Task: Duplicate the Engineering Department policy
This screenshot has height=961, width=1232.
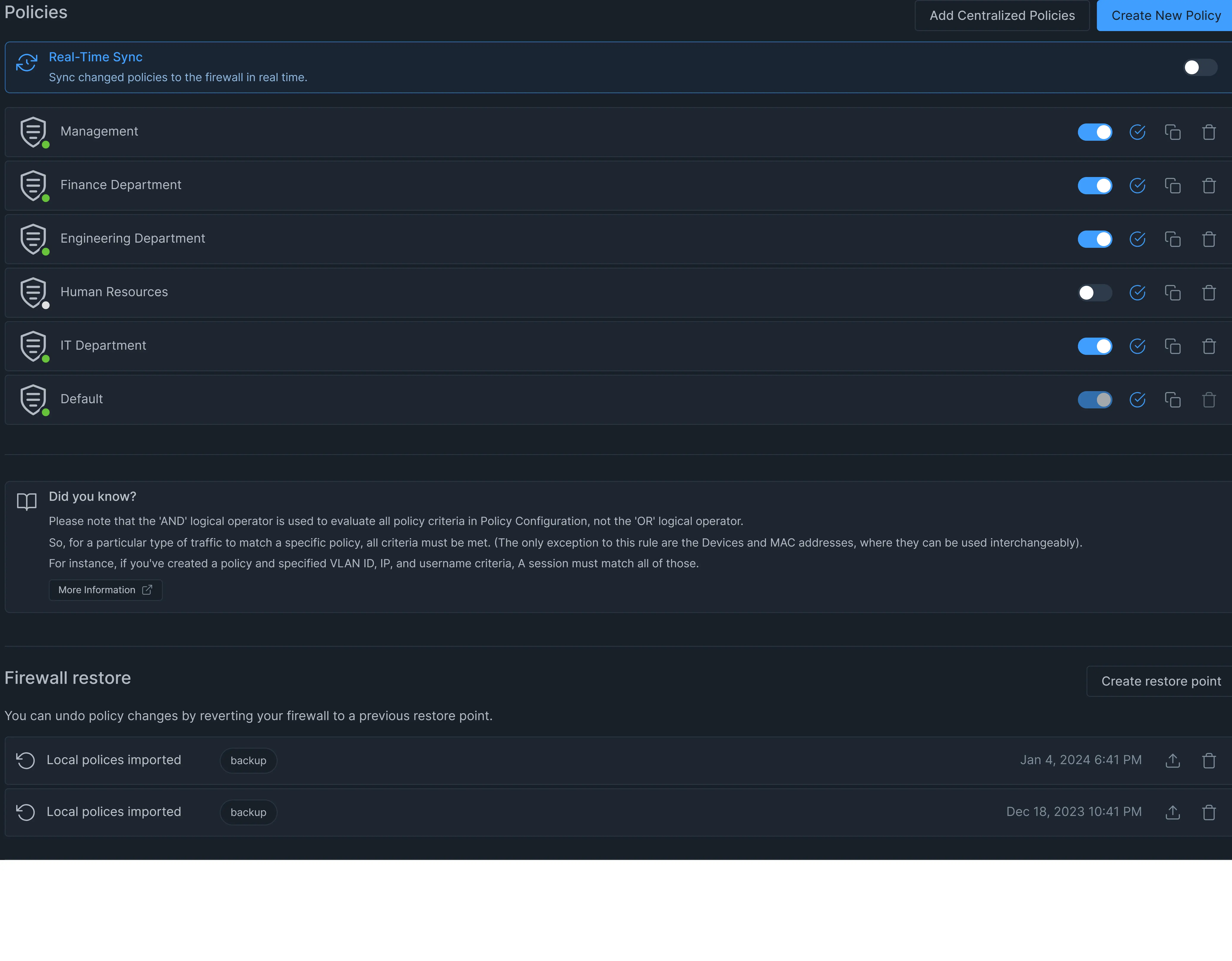Action: pos(1173,239)
